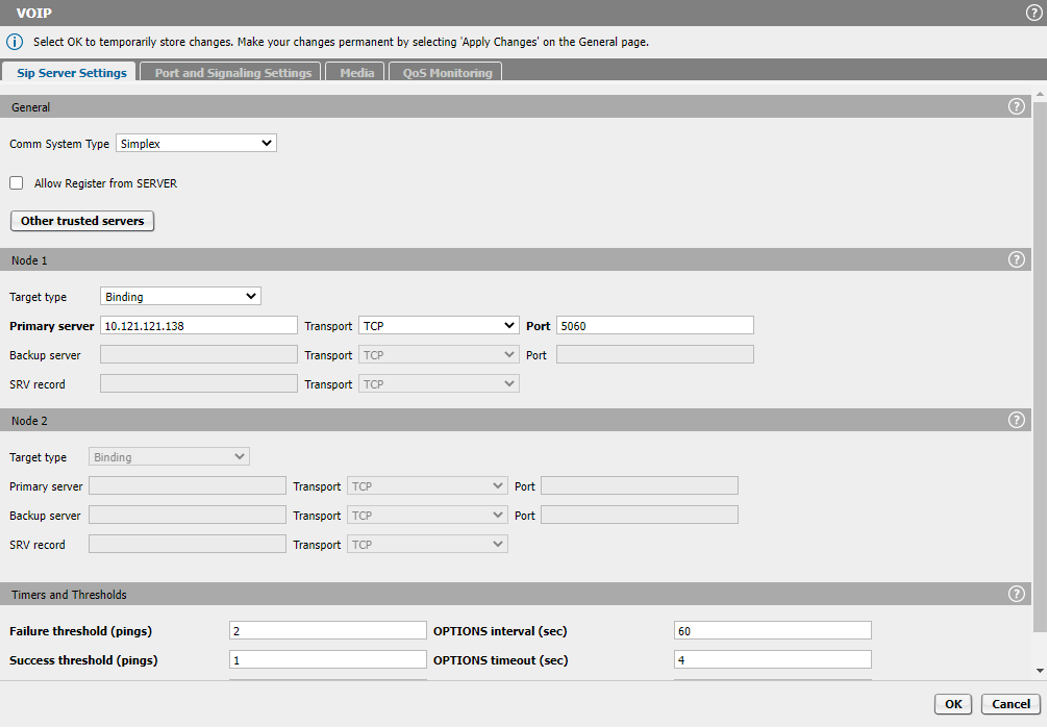1047x728 pixels.
Task: Click Node 2 Primary server Port field
Action: [x=640, y=486]
